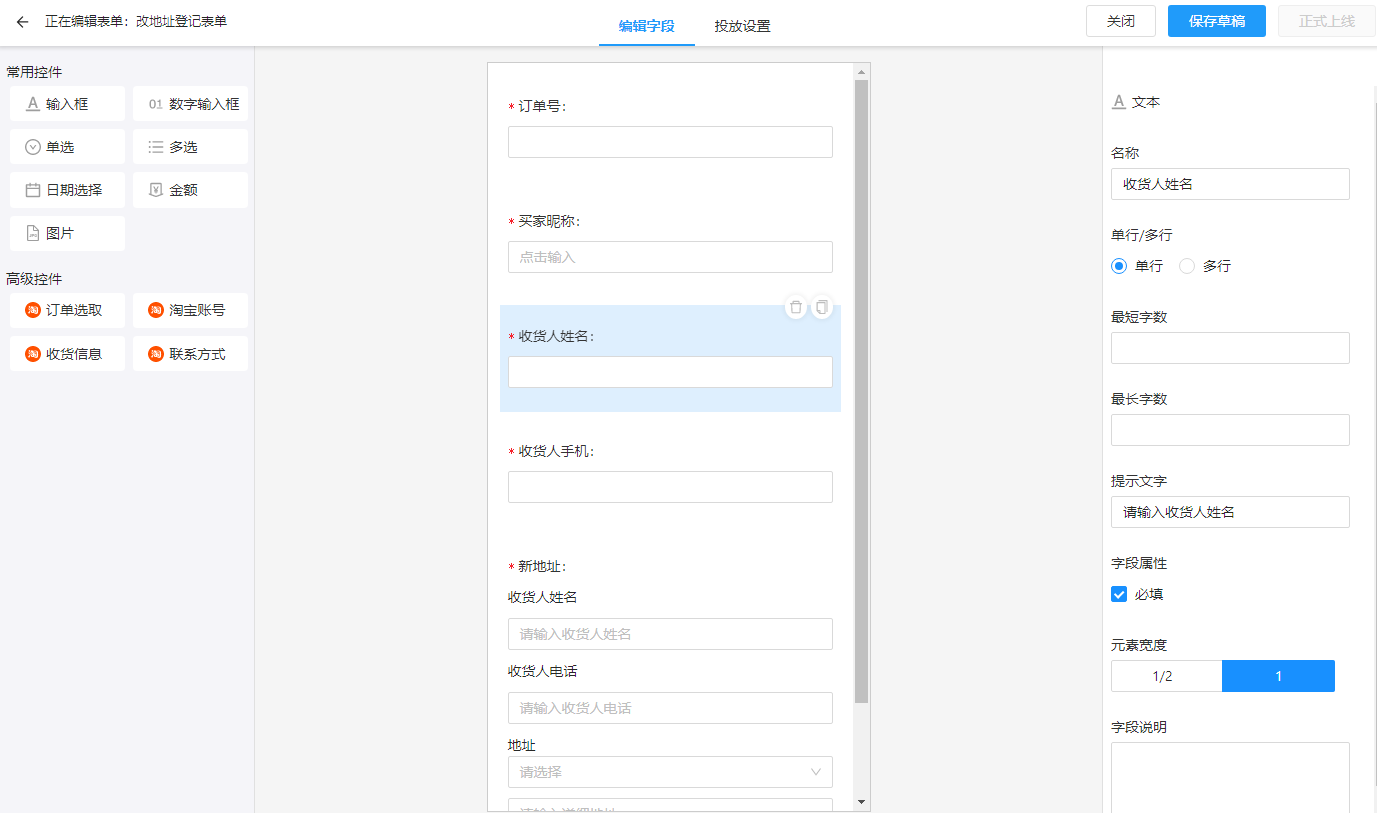This screenshot has width=1377, height=813.
Task: Switch to the 编辑字段 tab
Action: pyautogui.click(x=646, y=26)
